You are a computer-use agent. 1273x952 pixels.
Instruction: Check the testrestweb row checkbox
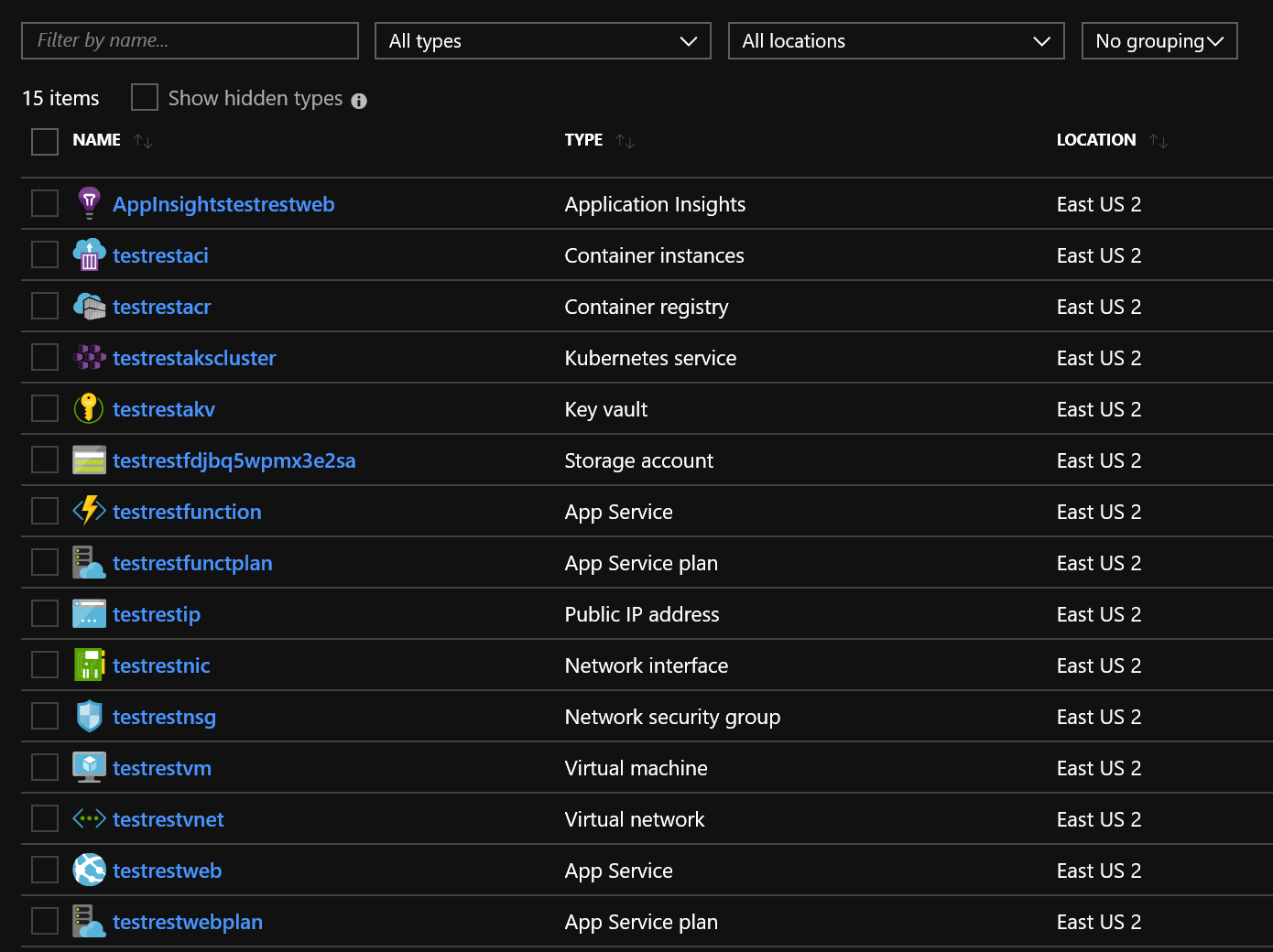(x=45, y=870)
